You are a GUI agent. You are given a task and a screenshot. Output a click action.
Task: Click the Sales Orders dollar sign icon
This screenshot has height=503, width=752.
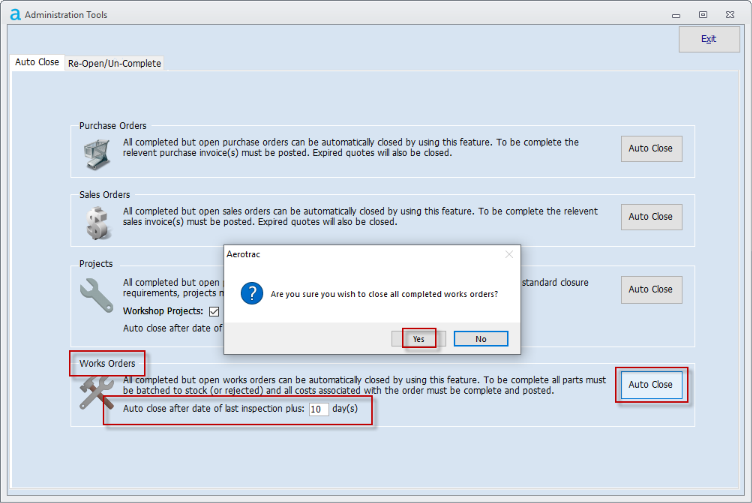97,222
